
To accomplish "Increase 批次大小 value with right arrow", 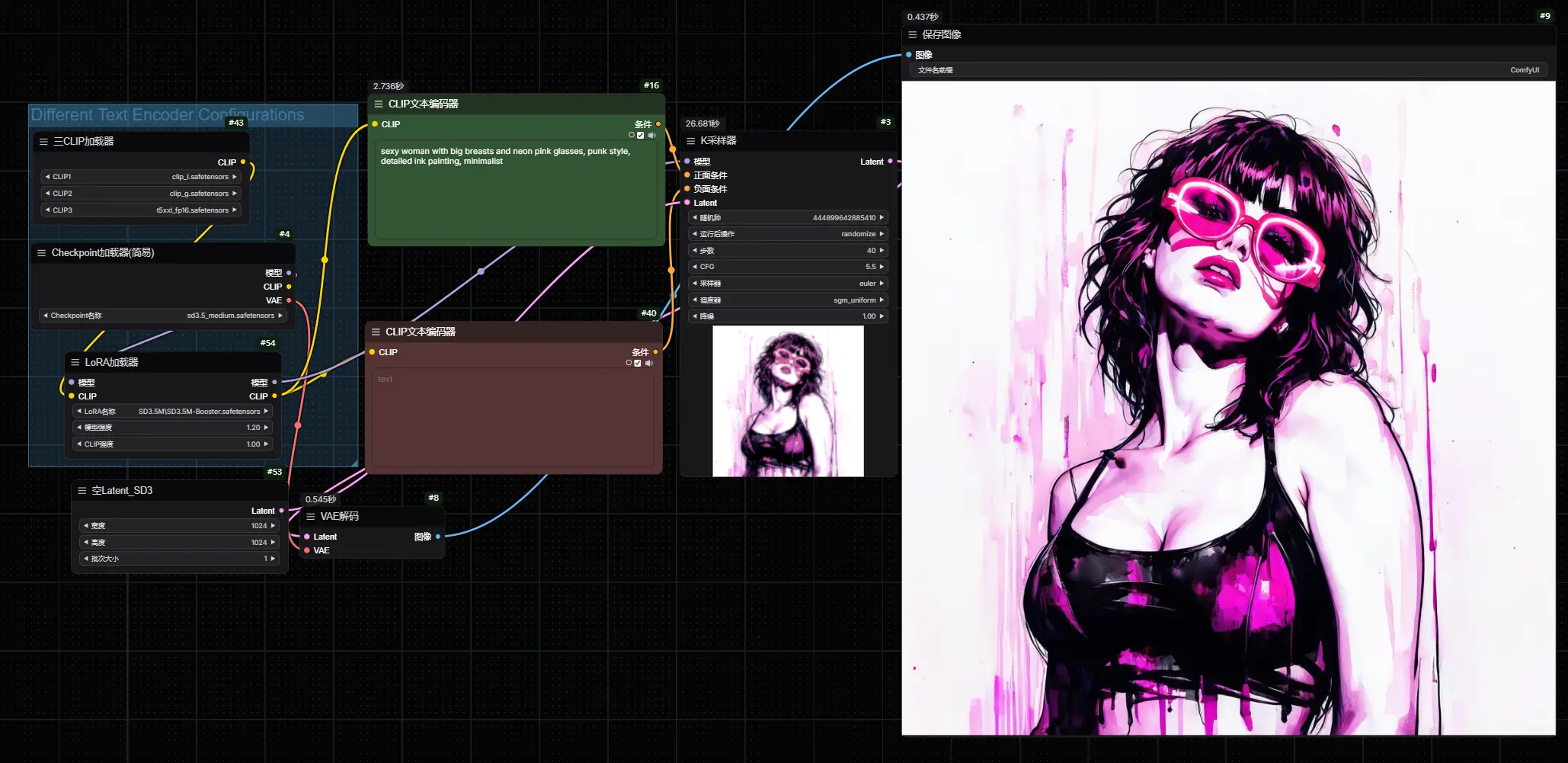I will (x=273, y=559).
